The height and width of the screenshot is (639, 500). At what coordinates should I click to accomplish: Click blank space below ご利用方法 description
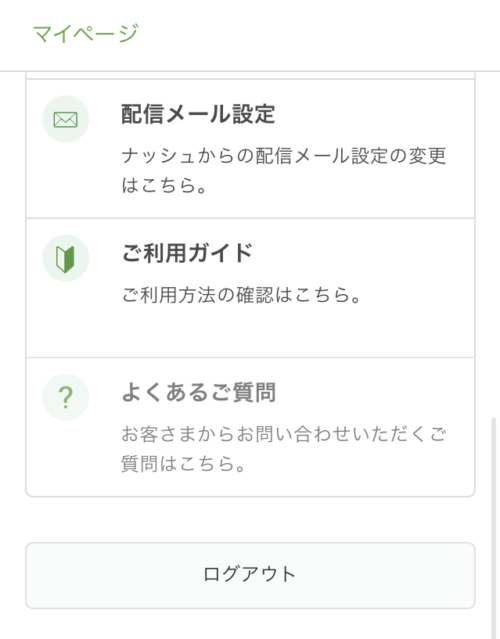250,331
